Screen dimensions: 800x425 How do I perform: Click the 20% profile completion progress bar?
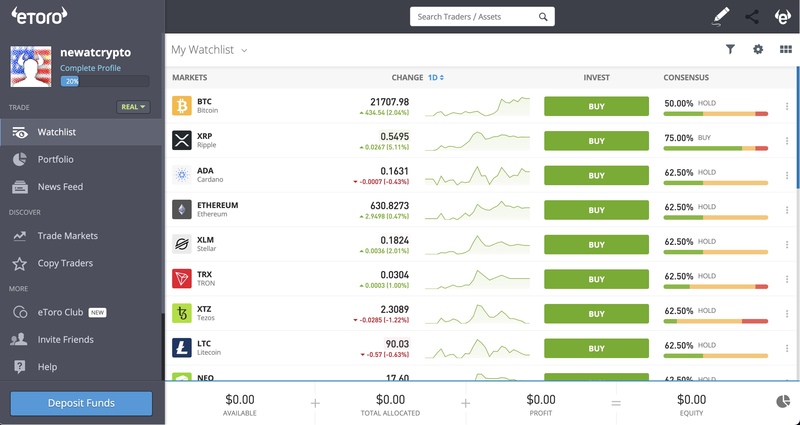104,81
